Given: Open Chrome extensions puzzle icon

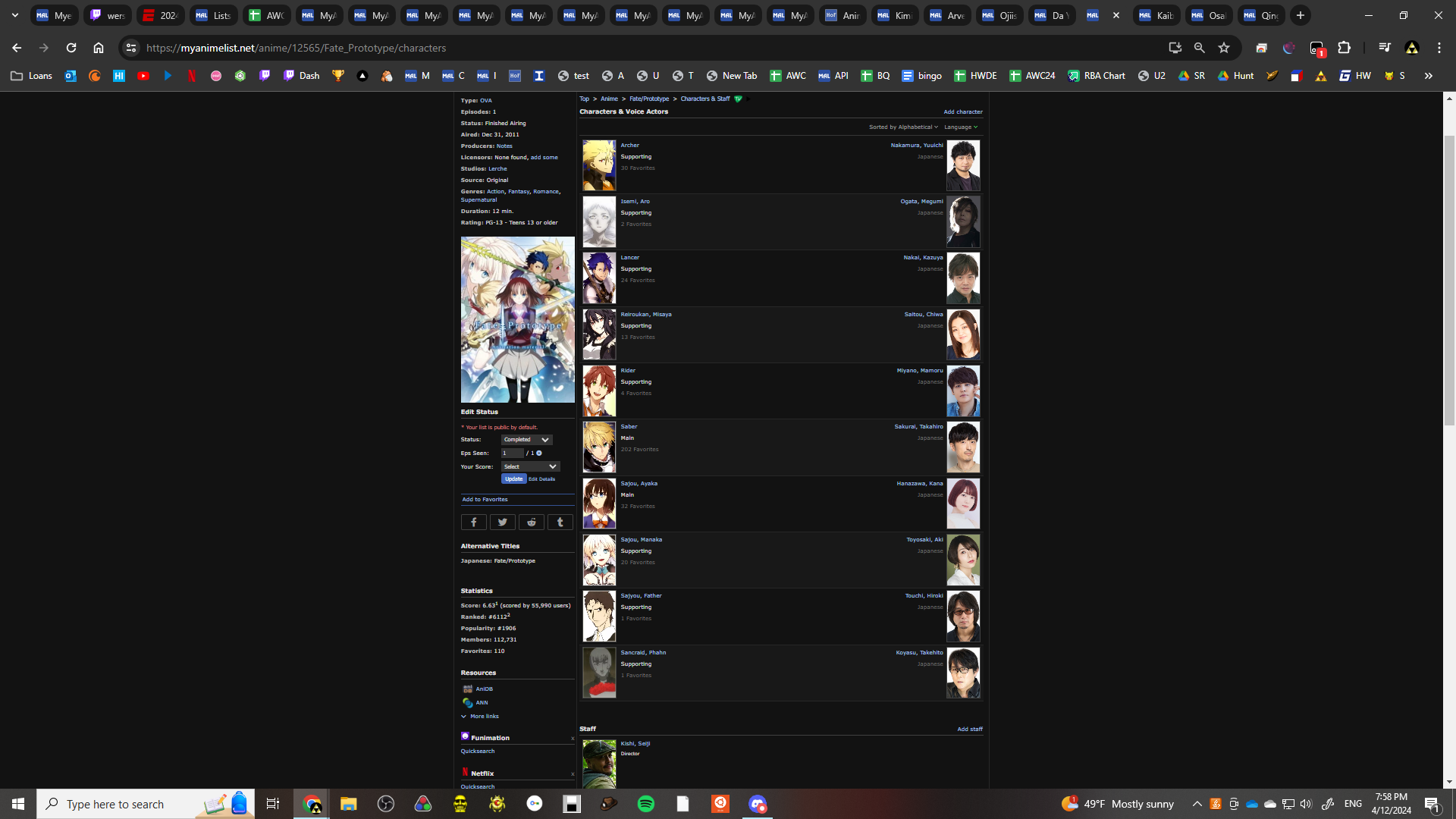Looking at the screenshot, I should pos(1344,48).
